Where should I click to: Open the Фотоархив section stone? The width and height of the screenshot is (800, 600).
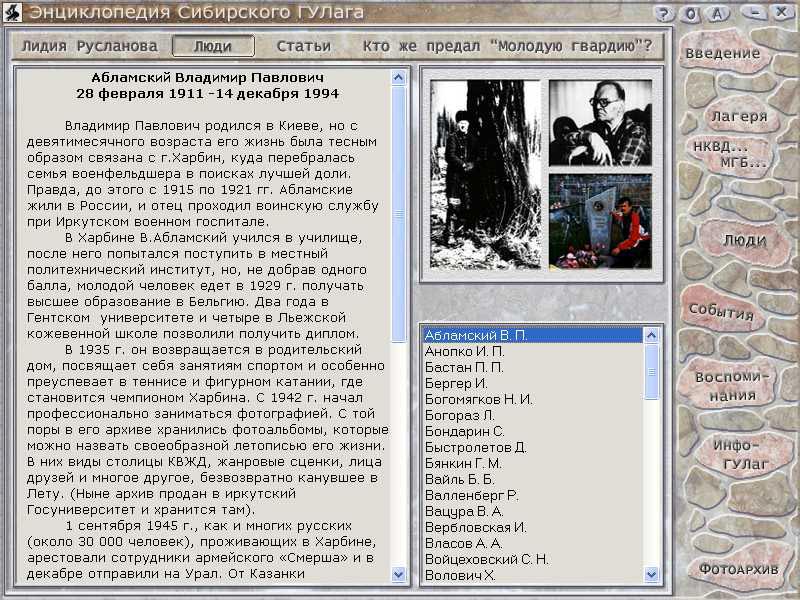[739, 569]
